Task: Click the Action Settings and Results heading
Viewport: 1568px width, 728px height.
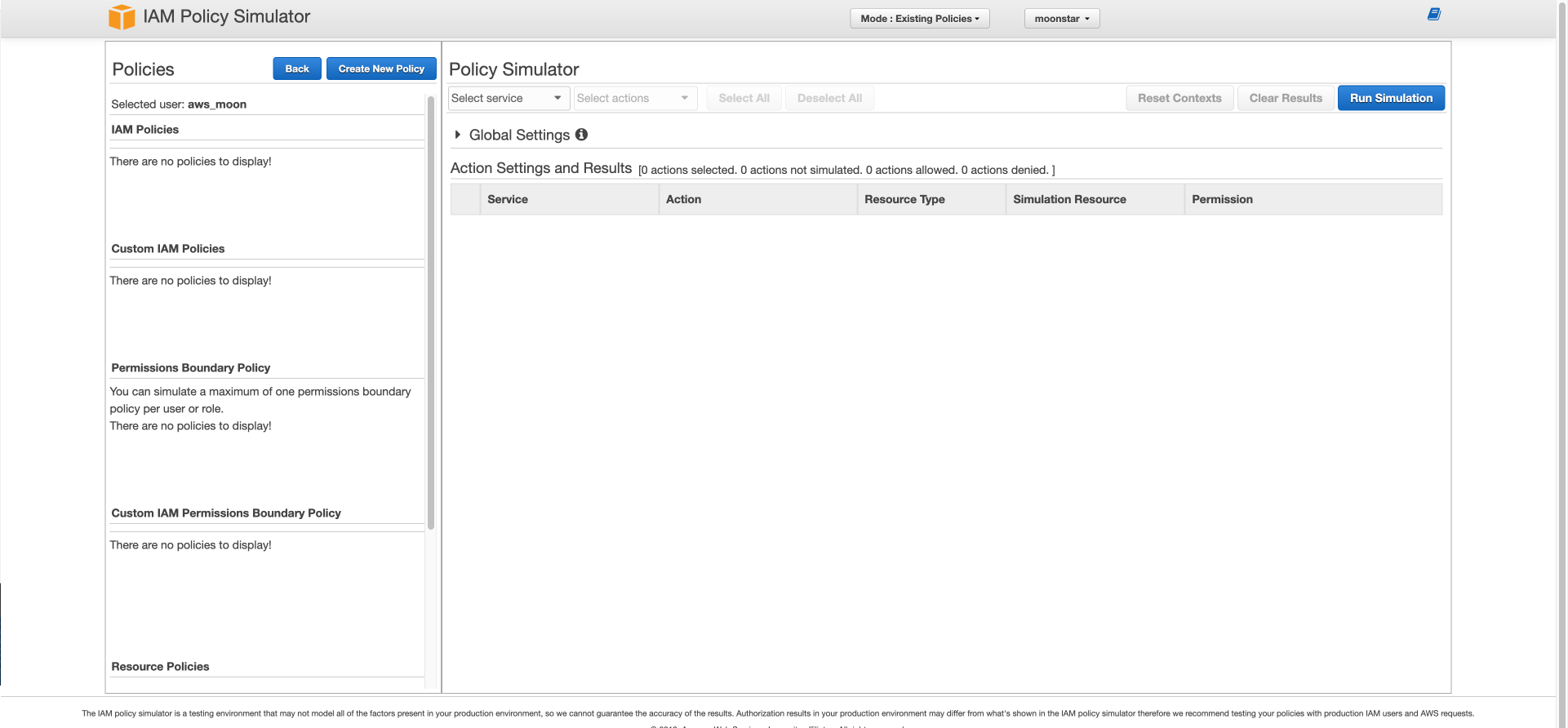Action: (x=541, y=168)
